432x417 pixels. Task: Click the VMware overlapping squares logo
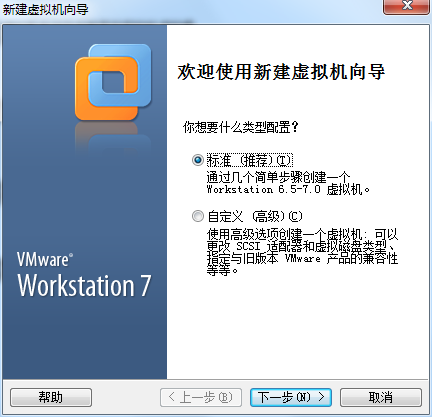point(113,82)
